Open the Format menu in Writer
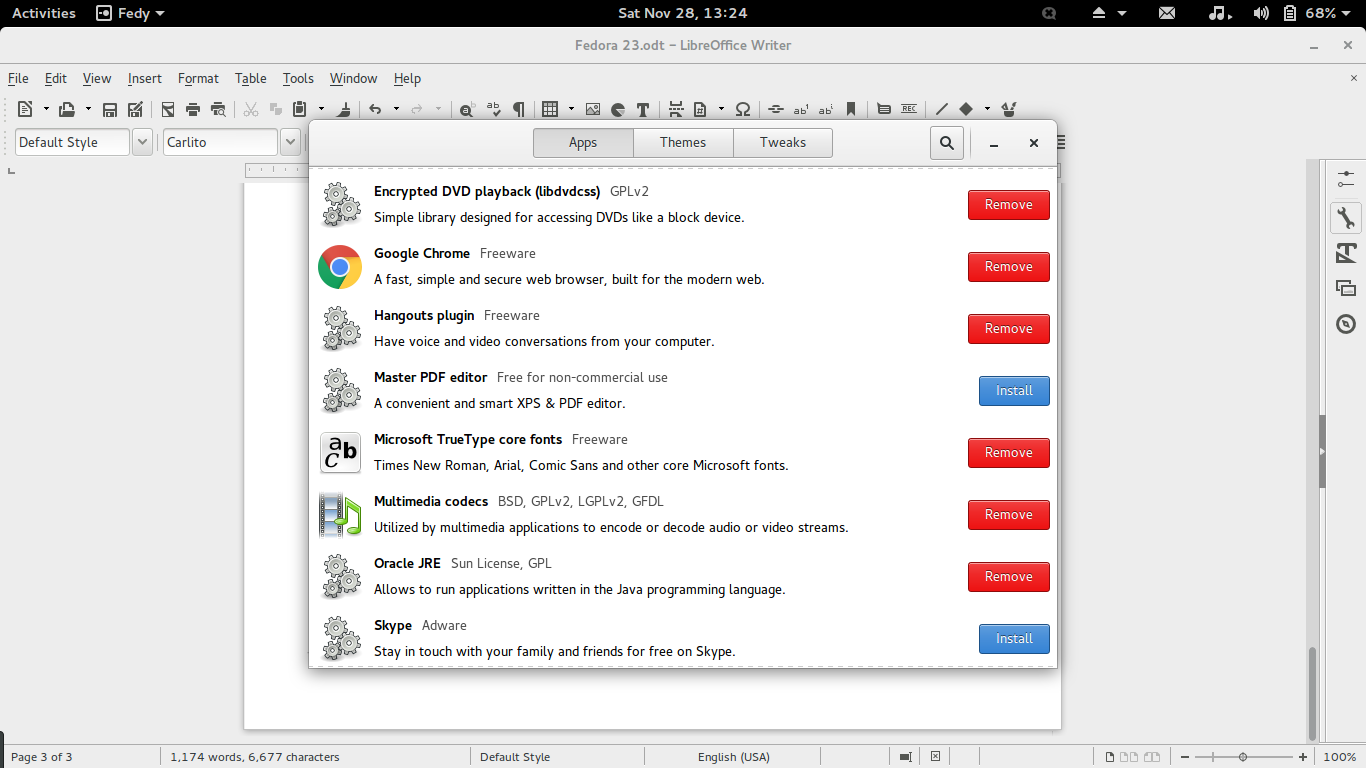This screenshot has width=1366, height=768. click(198, 78)
